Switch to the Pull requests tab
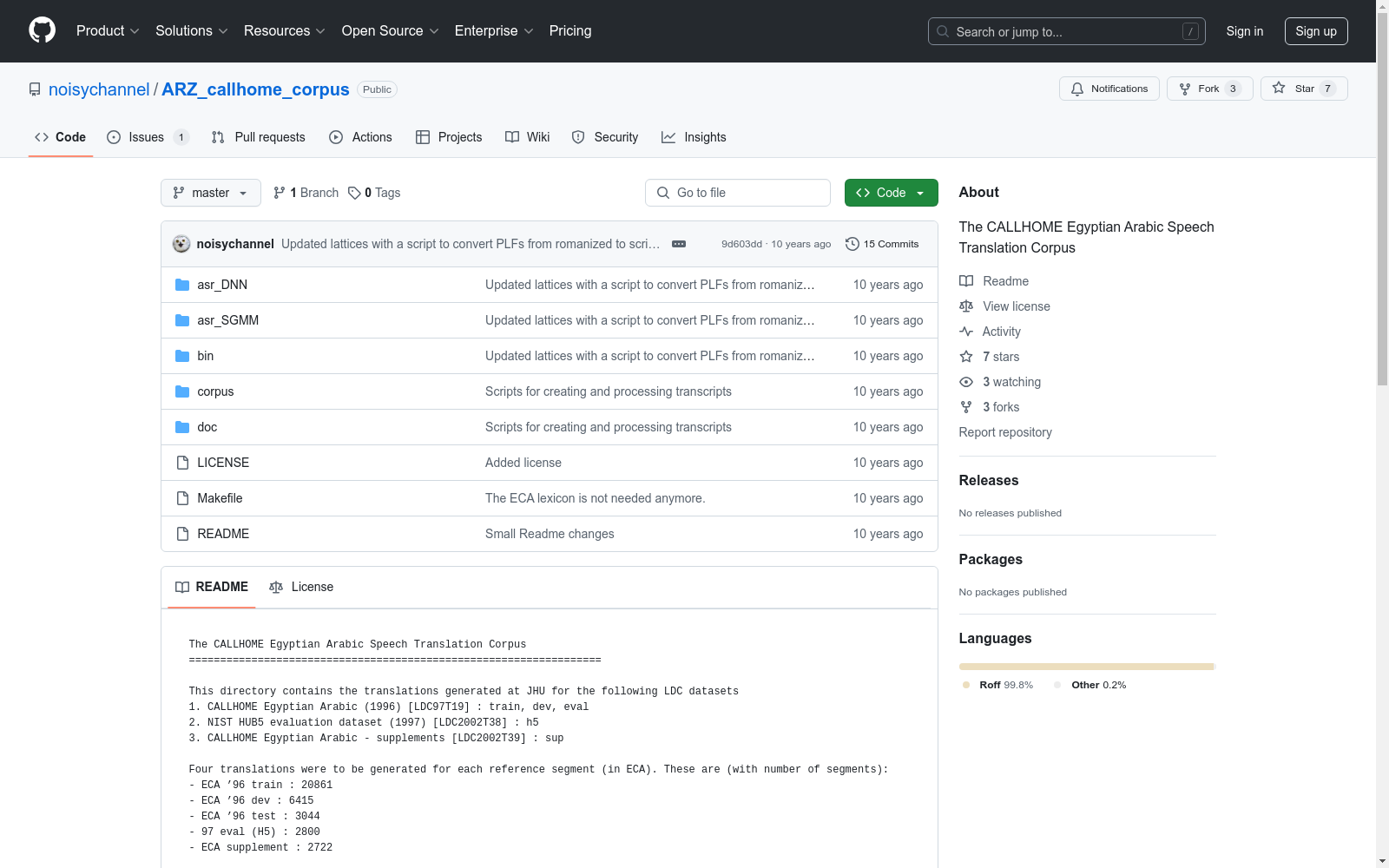This screenshot has width=1389, height=868. 259,137
